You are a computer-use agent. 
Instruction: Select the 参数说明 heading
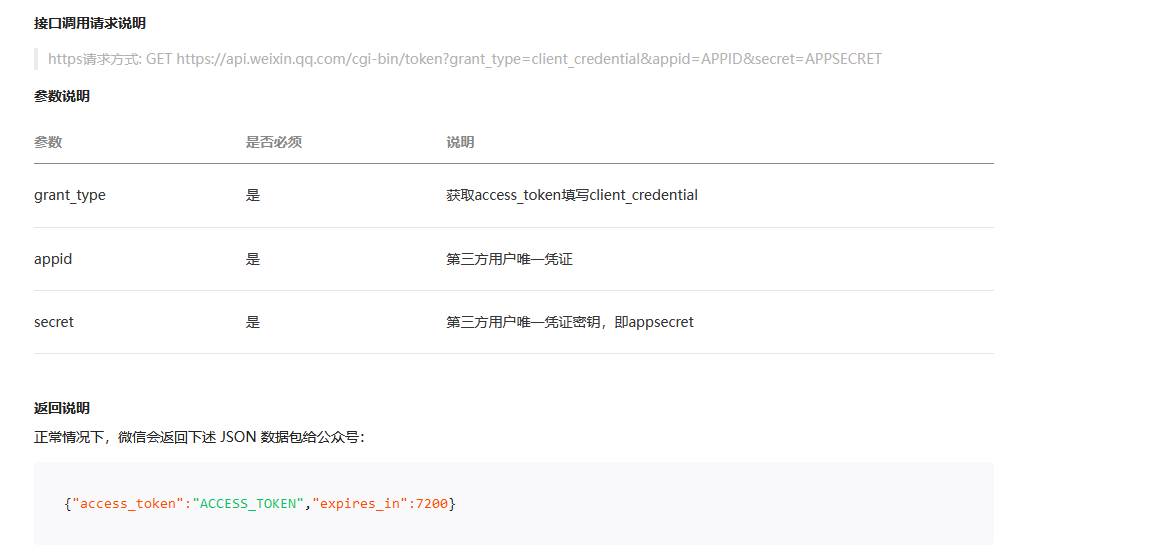[62, 97]
